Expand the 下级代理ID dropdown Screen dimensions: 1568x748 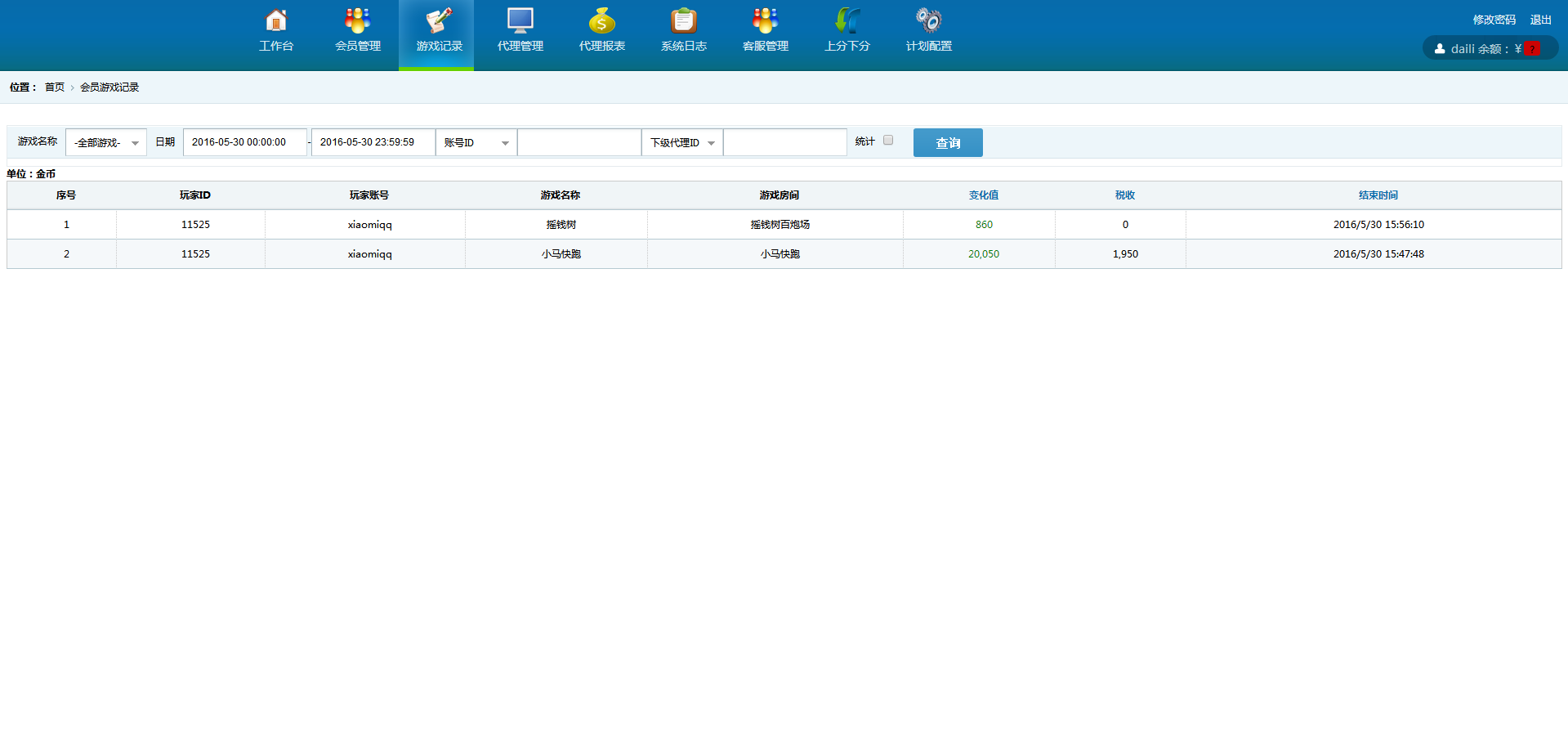pos(681,143)
